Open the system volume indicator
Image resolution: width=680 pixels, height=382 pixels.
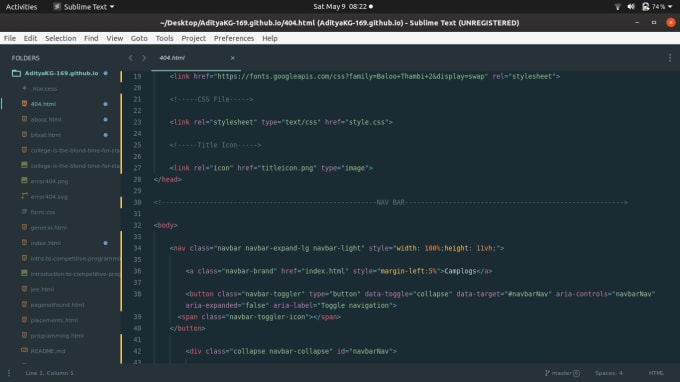631,7
